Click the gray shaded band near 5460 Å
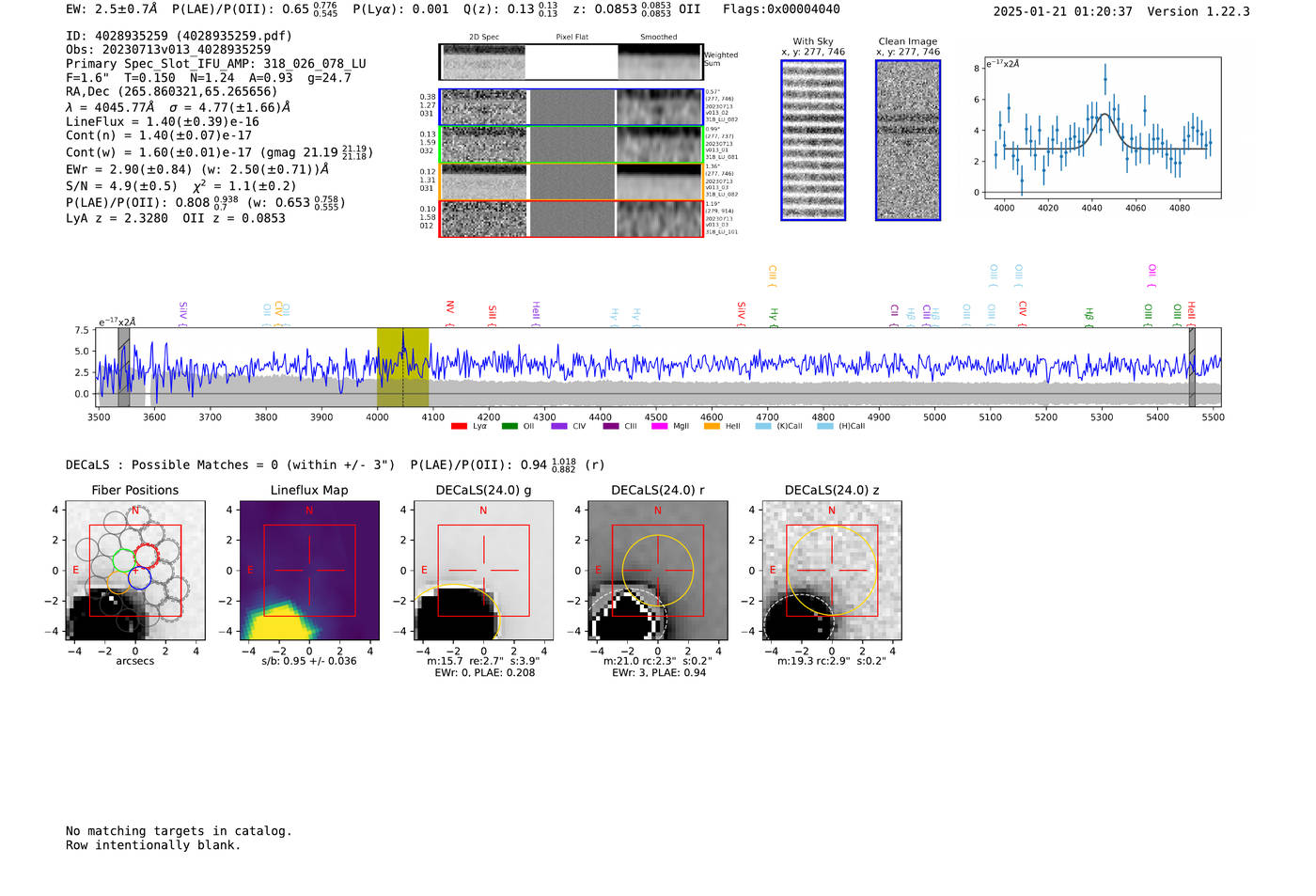 tap(1191, 367)
